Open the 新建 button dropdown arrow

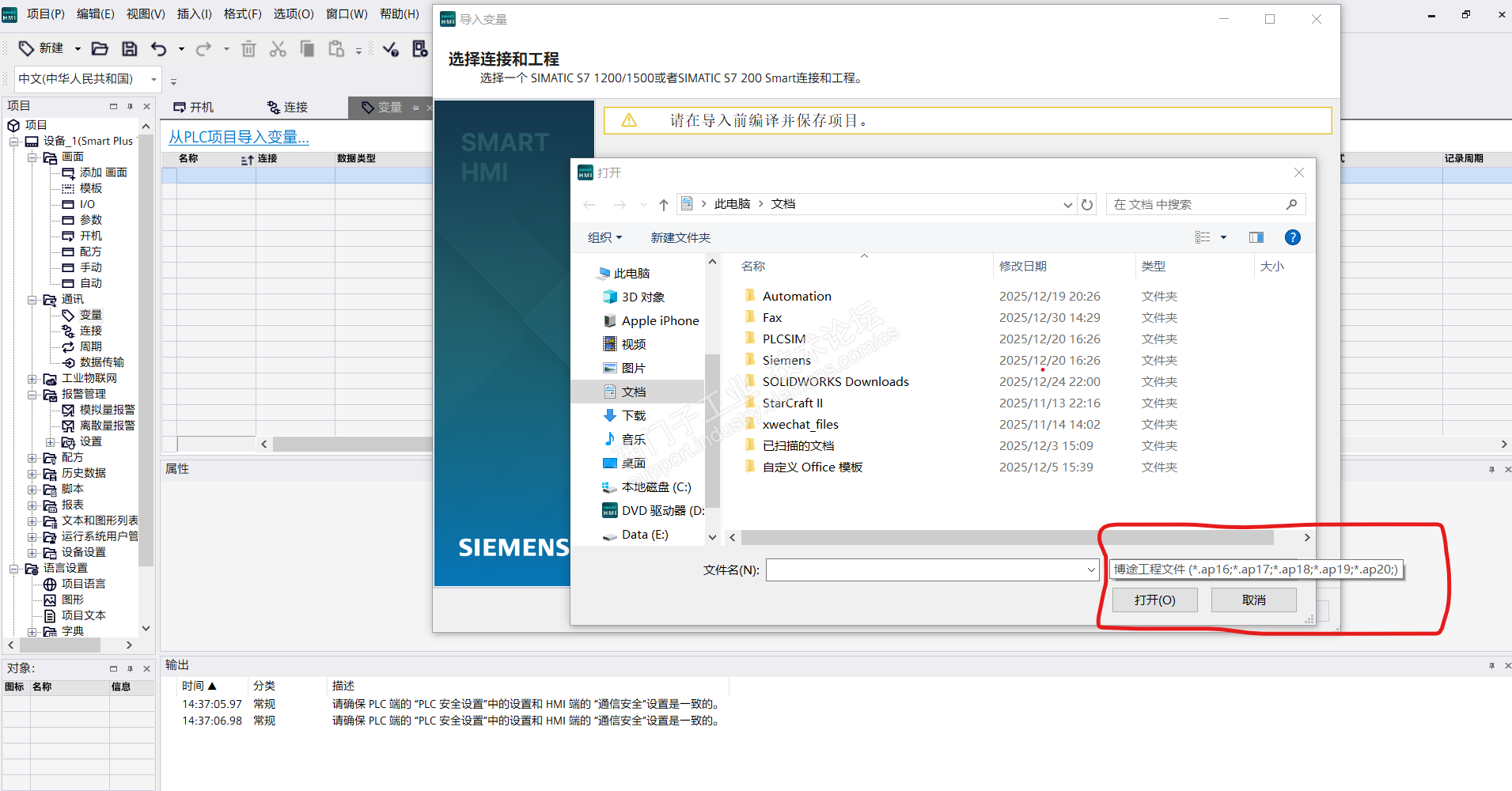pyautogui.click(x=78, y=49)
